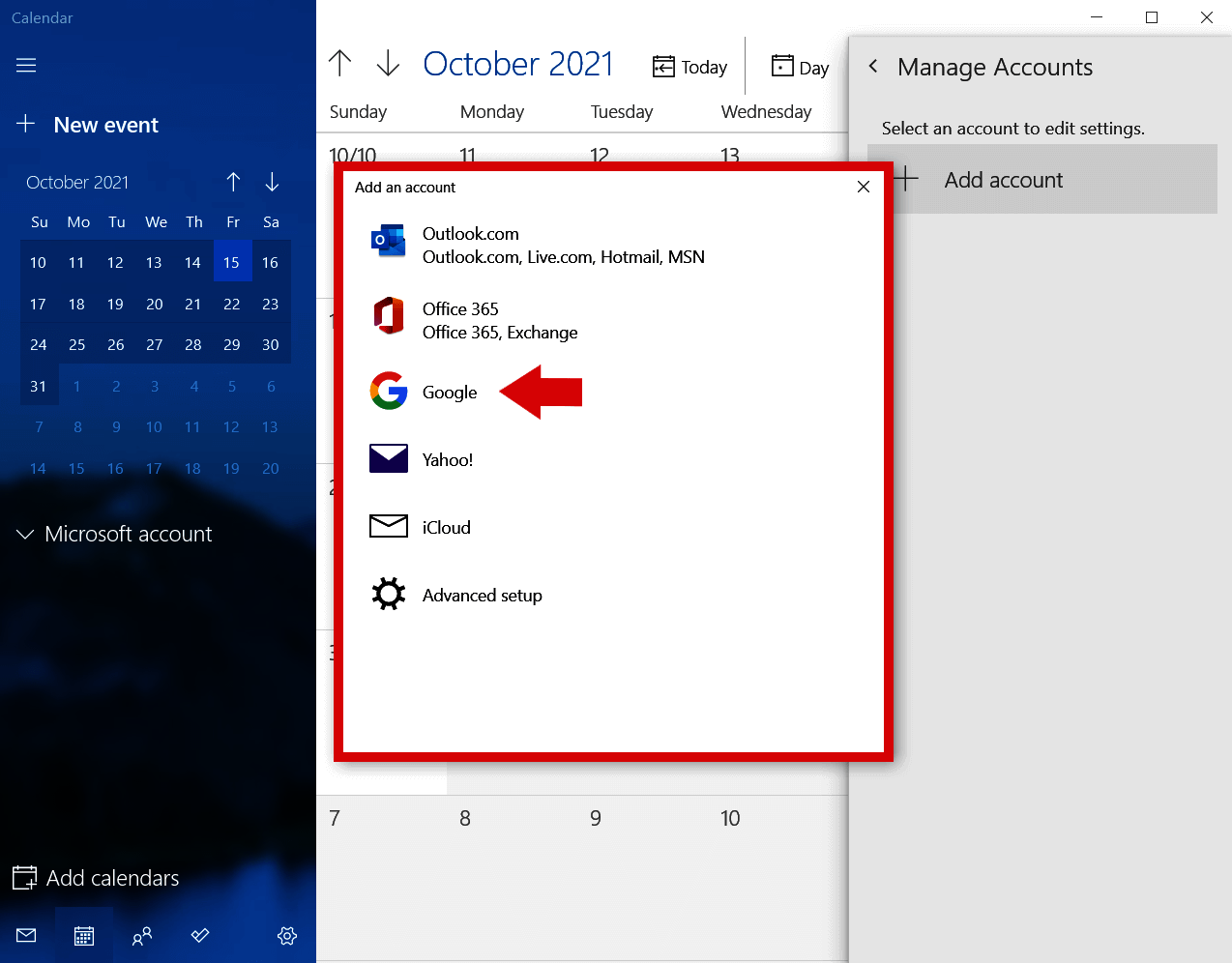Viewport: 1232px width, 963px height.
Task: Switch to the Mail app icon
Action: pyautogui.click(x=25, y=935)
